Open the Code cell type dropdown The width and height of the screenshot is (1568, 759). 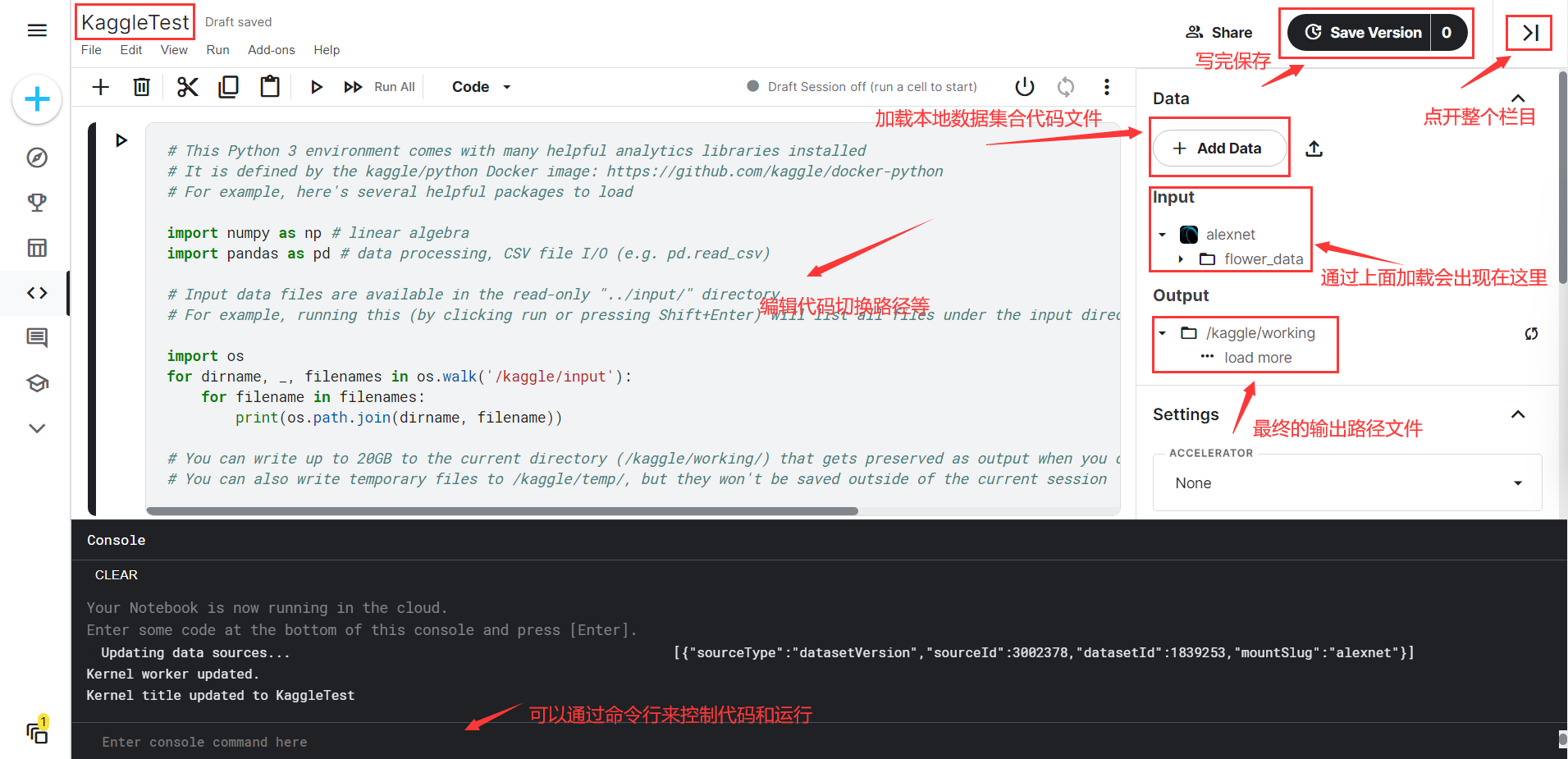tap(482, 87)
